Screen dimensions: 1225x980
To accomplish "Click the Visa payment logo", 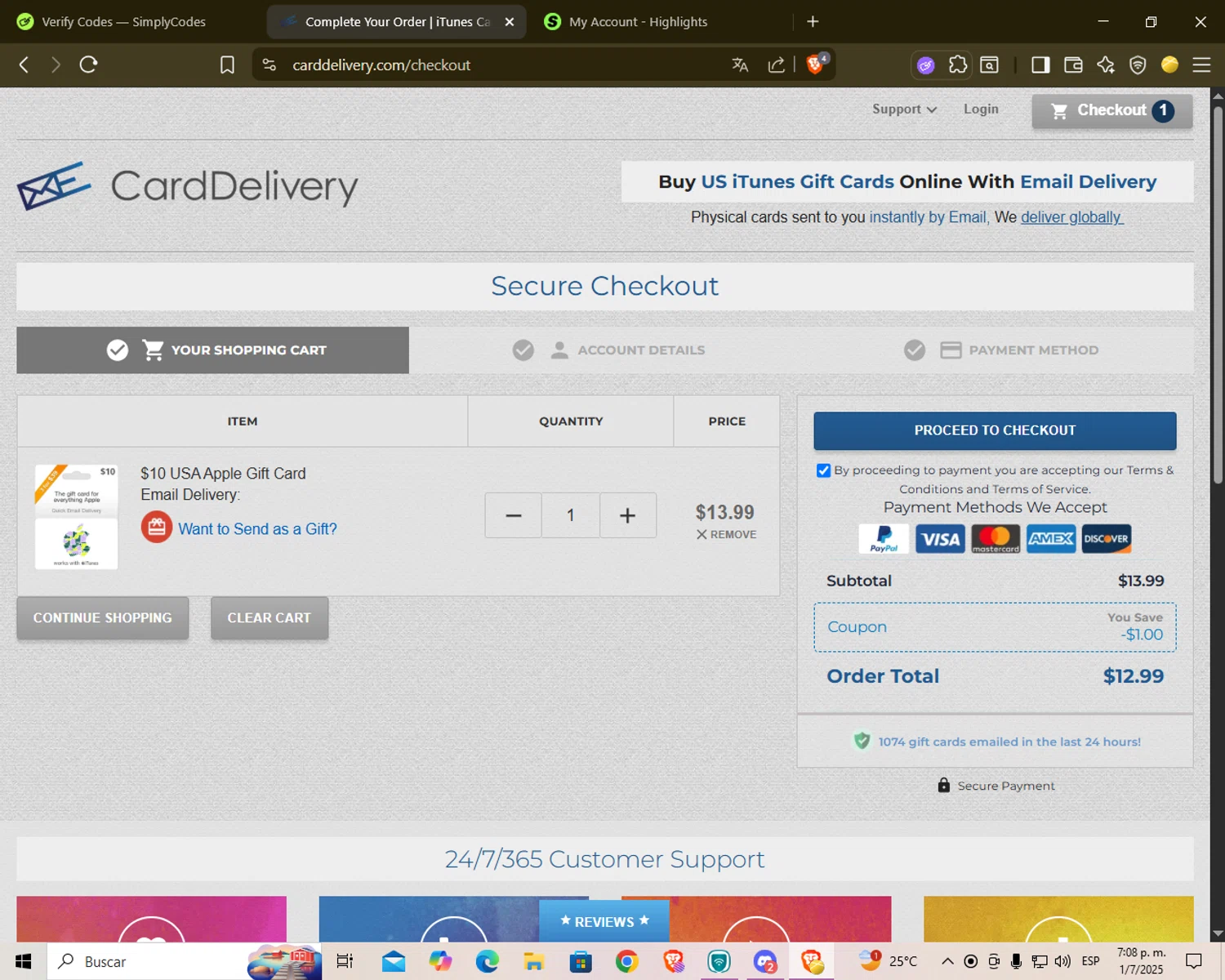I will point(940,539).
